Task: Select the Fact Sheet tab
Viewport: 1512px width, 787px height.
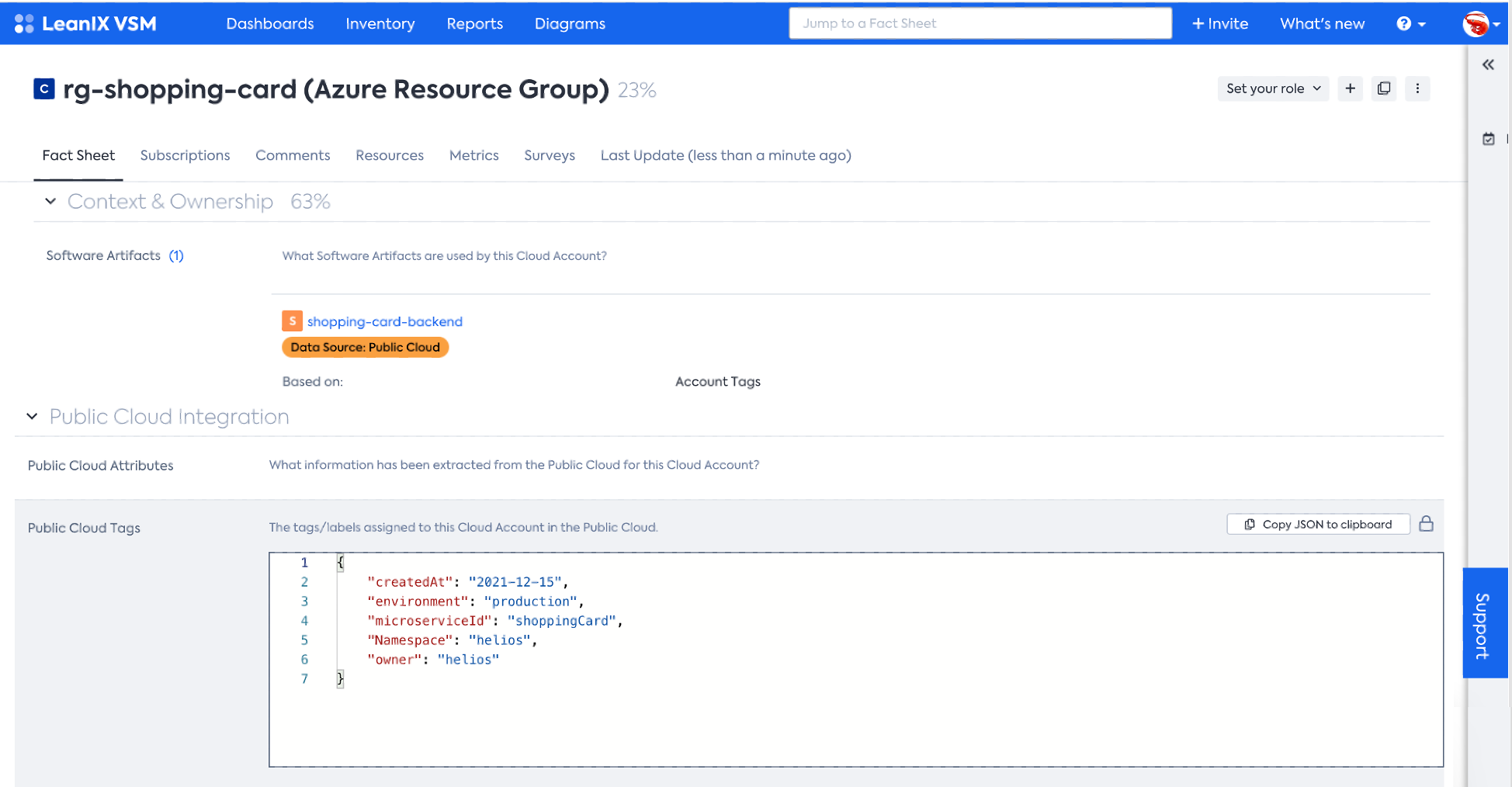Action: 78,155
